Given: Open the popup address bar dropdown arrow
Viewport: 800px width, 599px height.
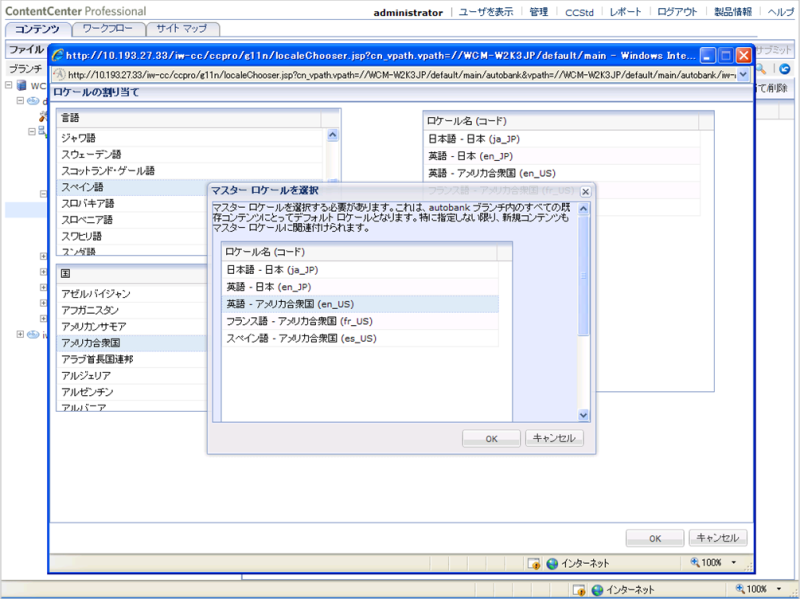Looking at the screenshot, I should [742, 75].
